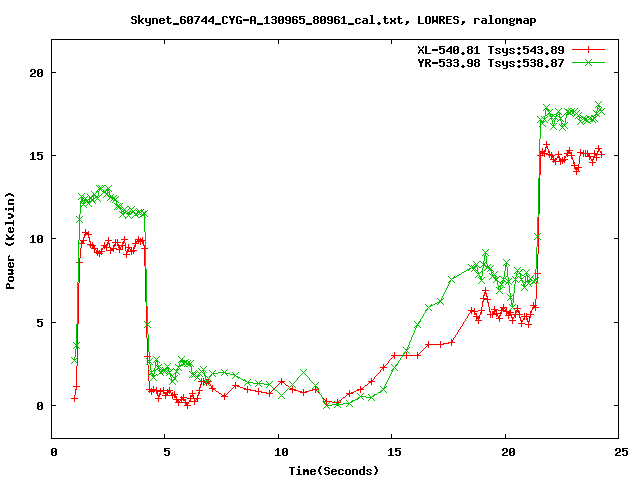Click the green legend line sample
Viewport: 640px width, 480px height.
coord(588,62)
